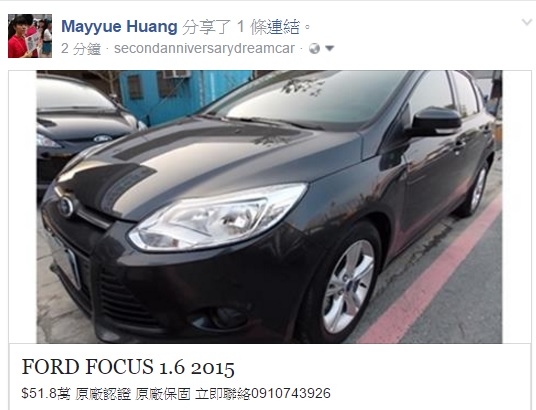Open the shared black Ford car photo
This screenshot has height=410, width=536.
[269, 207]
